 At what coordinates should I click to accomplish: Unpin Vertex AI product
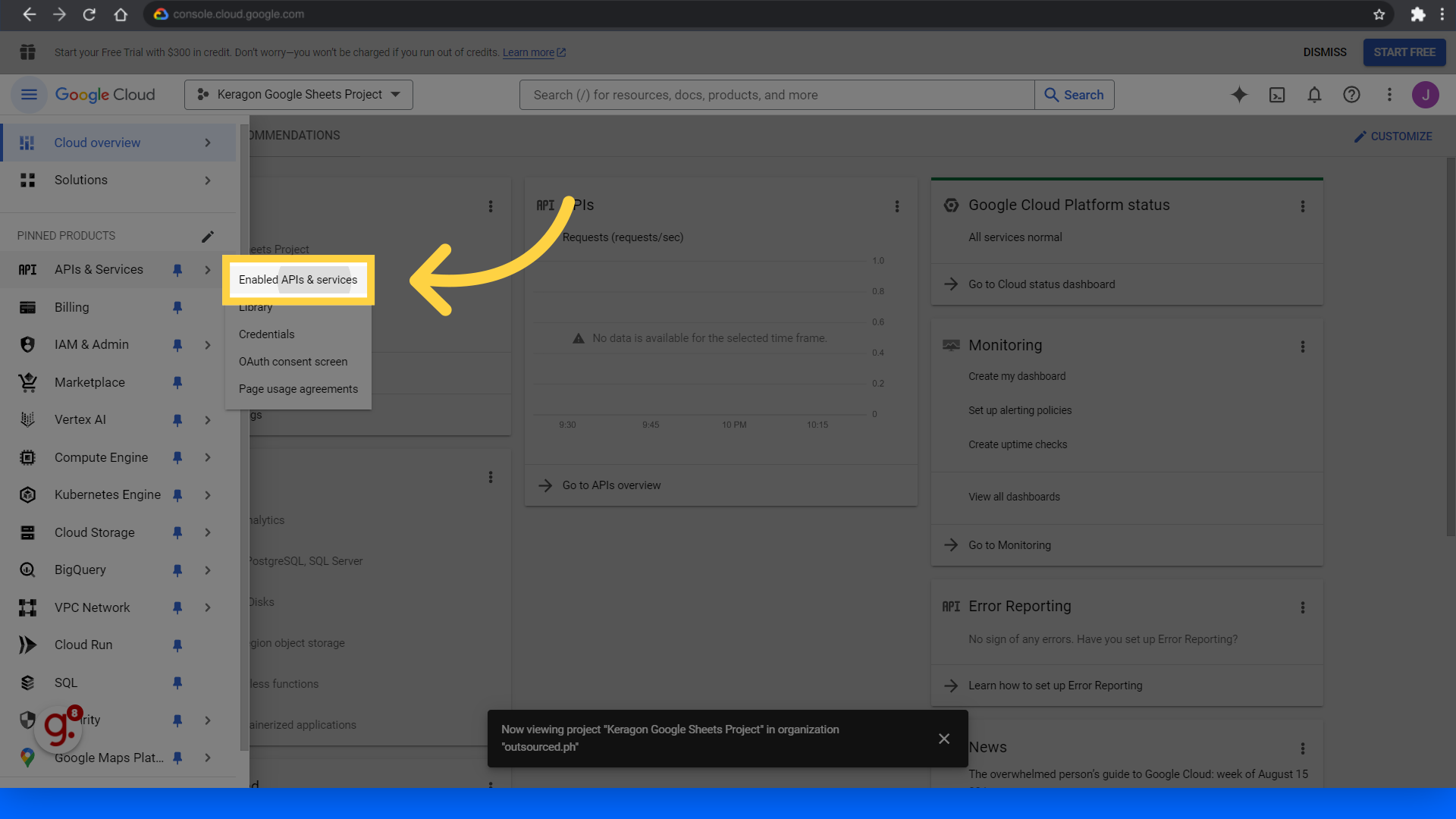(177, 420)
